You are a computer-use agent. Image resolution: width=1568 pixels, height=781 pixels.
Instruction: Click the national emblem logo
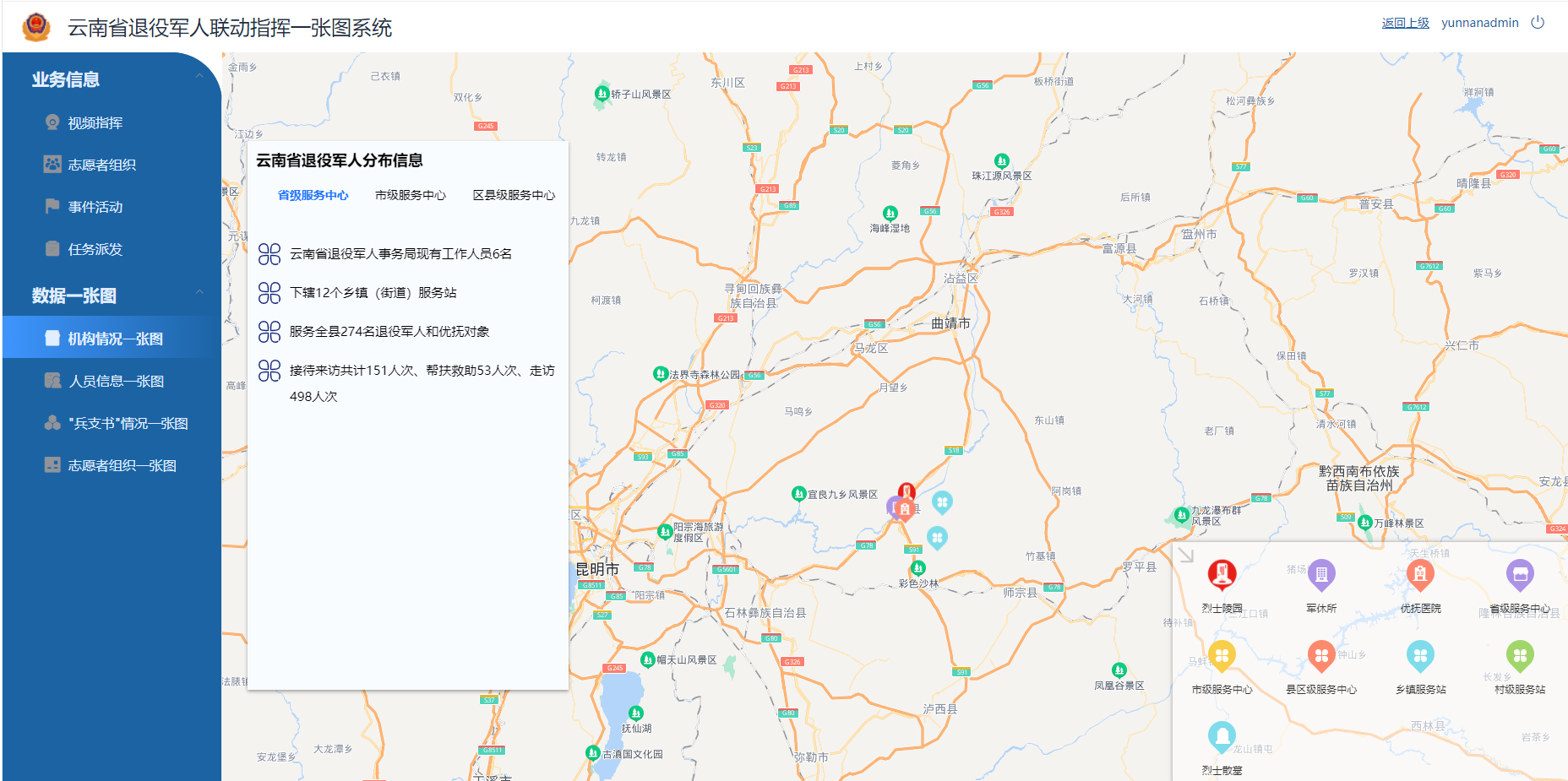[x=35, y=27]
